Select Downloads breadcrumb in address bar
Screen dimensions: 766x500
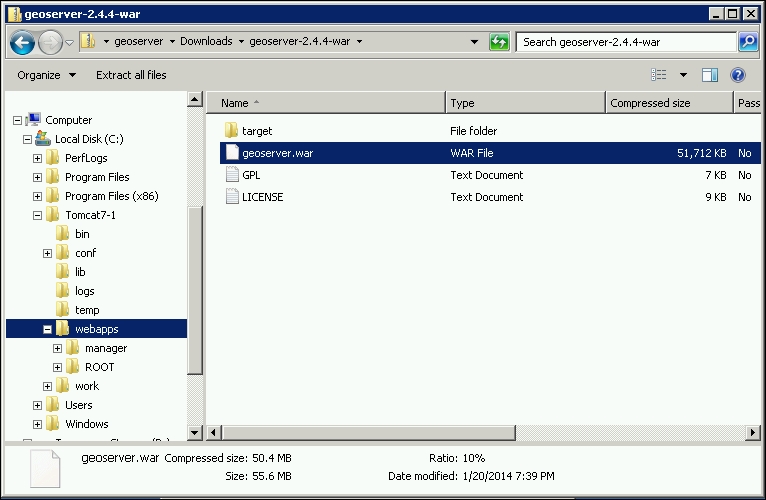tap(206, 42)
